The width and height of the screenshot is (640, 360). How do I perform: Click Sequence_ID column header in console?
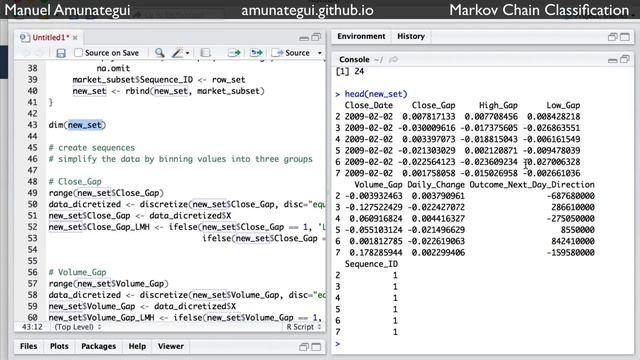tap(371, 264)
